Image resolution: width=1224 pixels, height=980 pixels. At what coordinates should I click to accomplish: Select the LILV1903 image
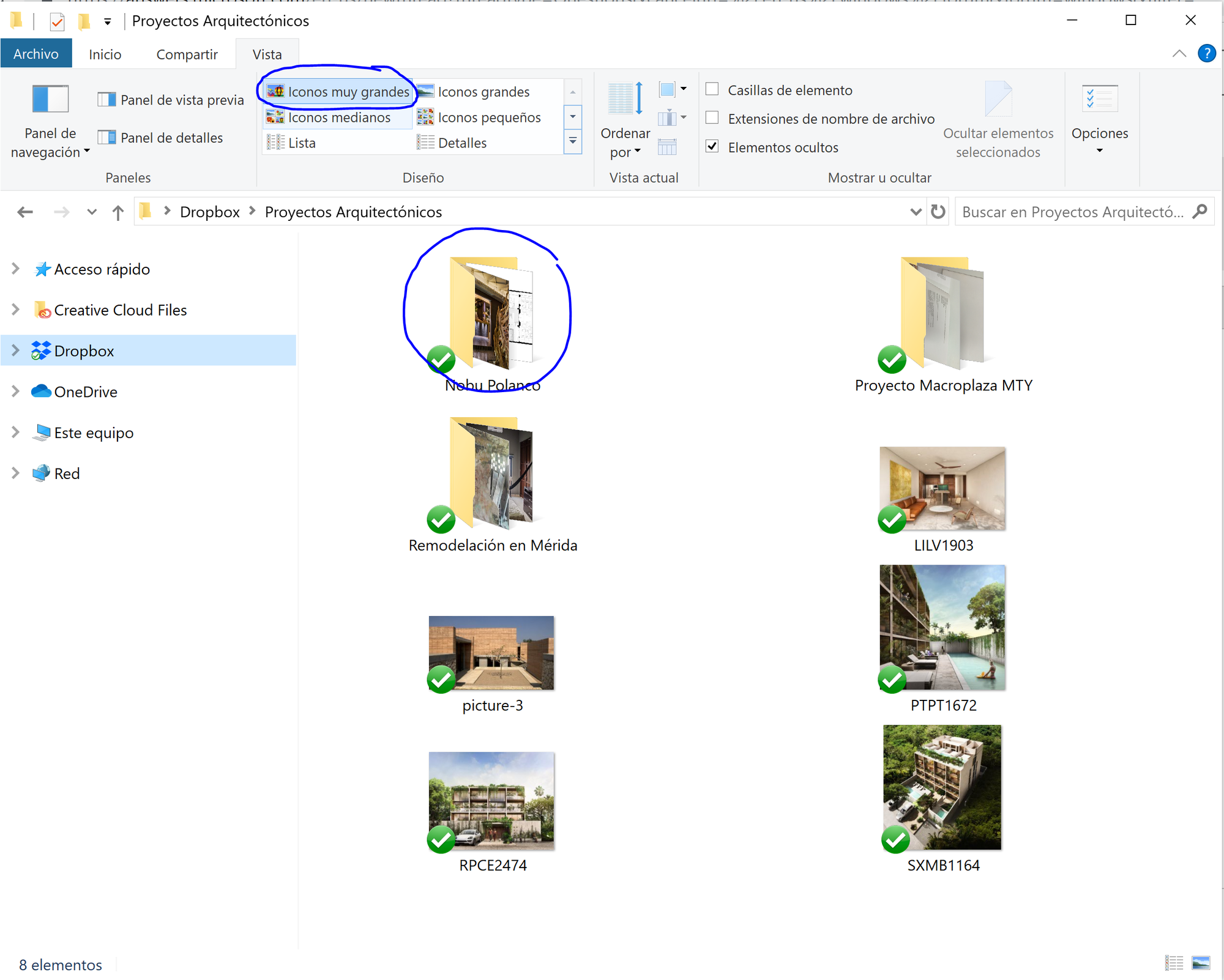pos(942,499)
